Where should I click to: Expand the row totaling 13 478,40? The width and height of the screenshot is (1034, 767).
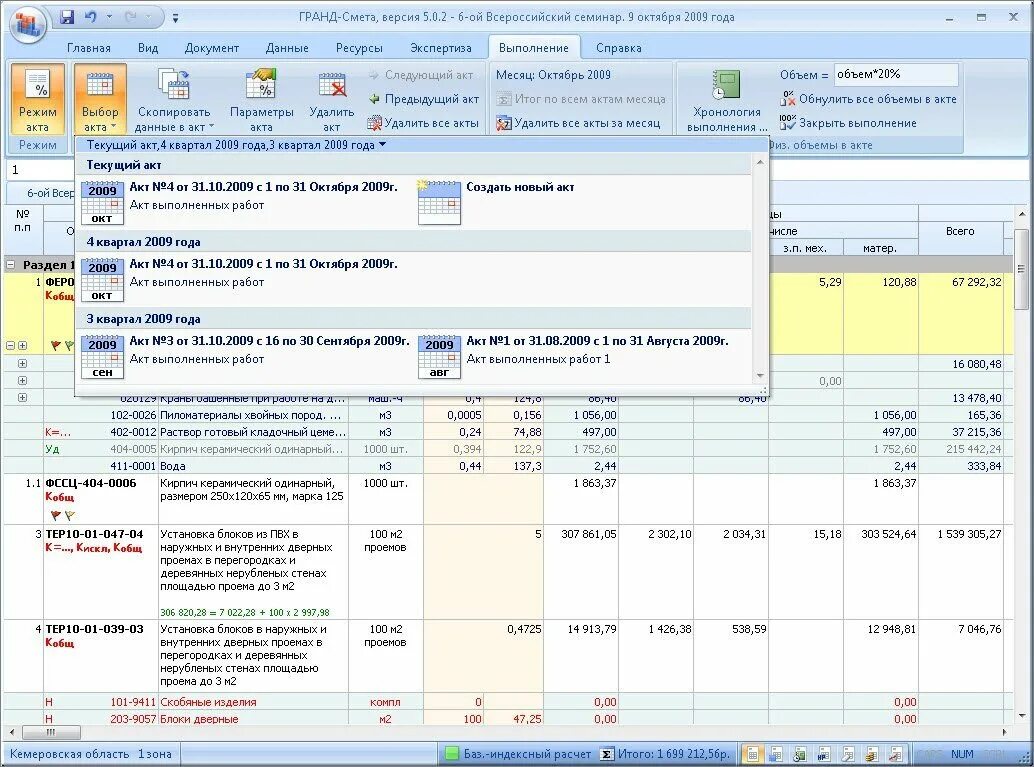(22, 398)
